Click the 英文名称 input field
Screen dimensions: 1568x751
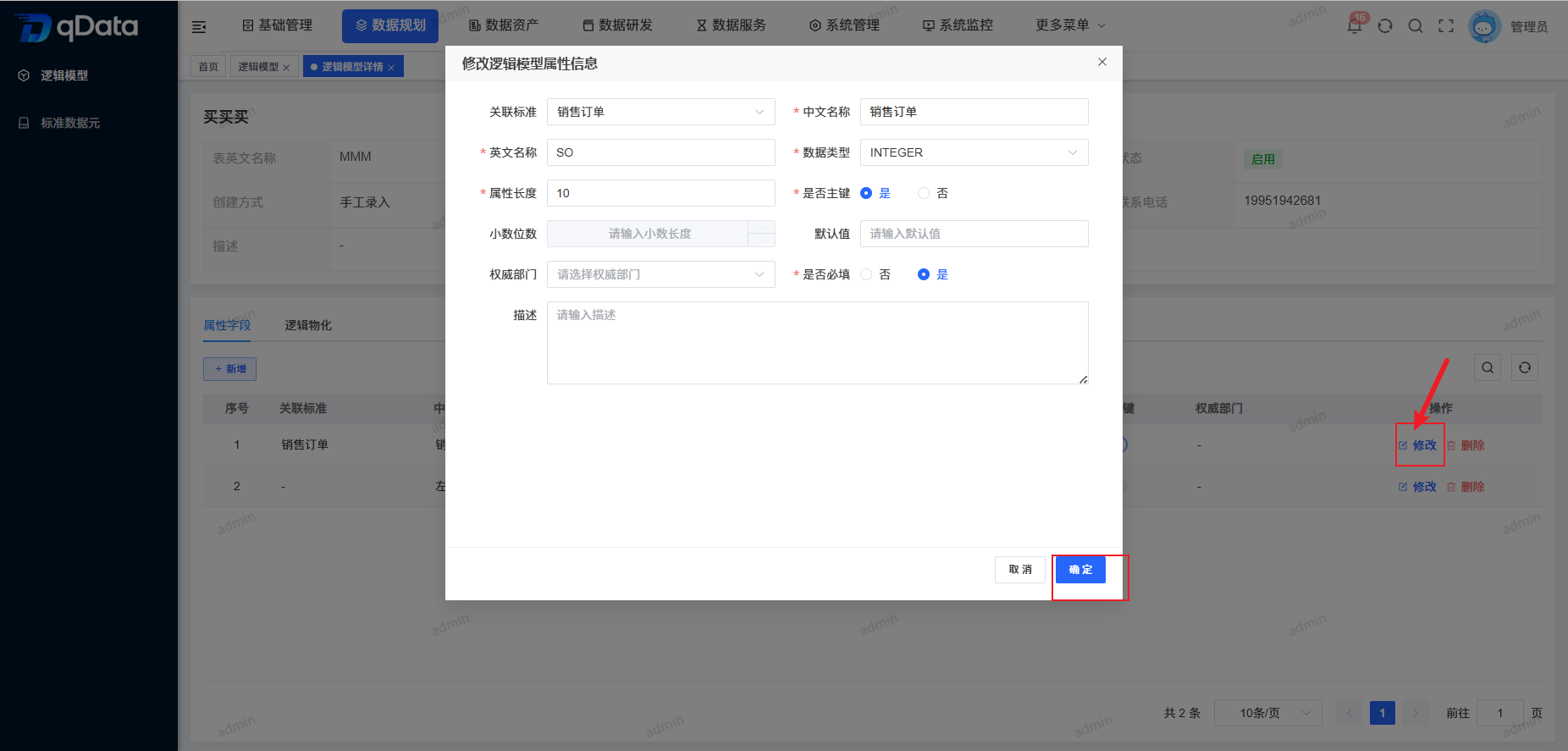[x=660, y=152]
